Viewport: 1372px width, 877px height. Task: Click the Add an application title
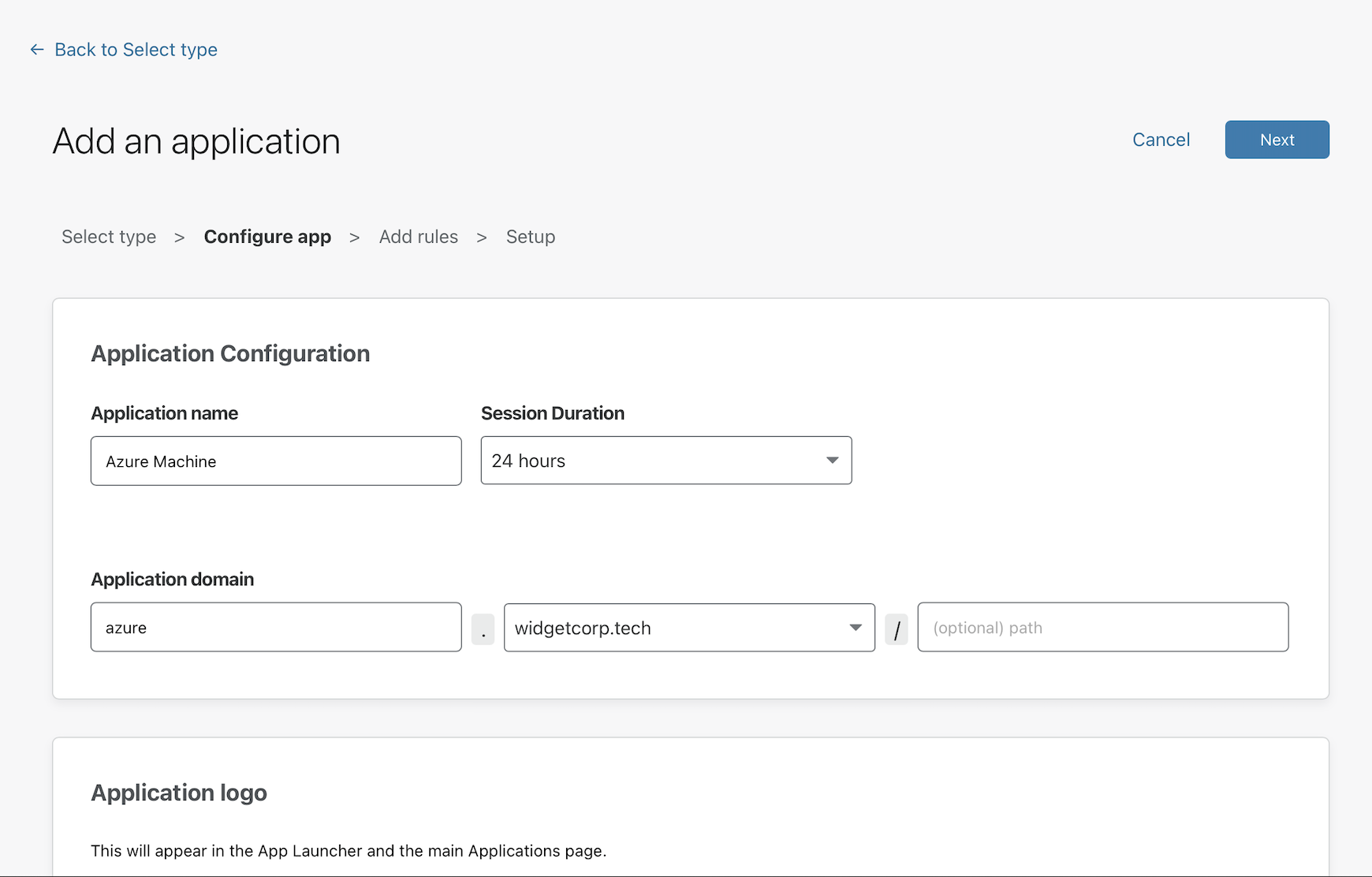click(196, 142)
